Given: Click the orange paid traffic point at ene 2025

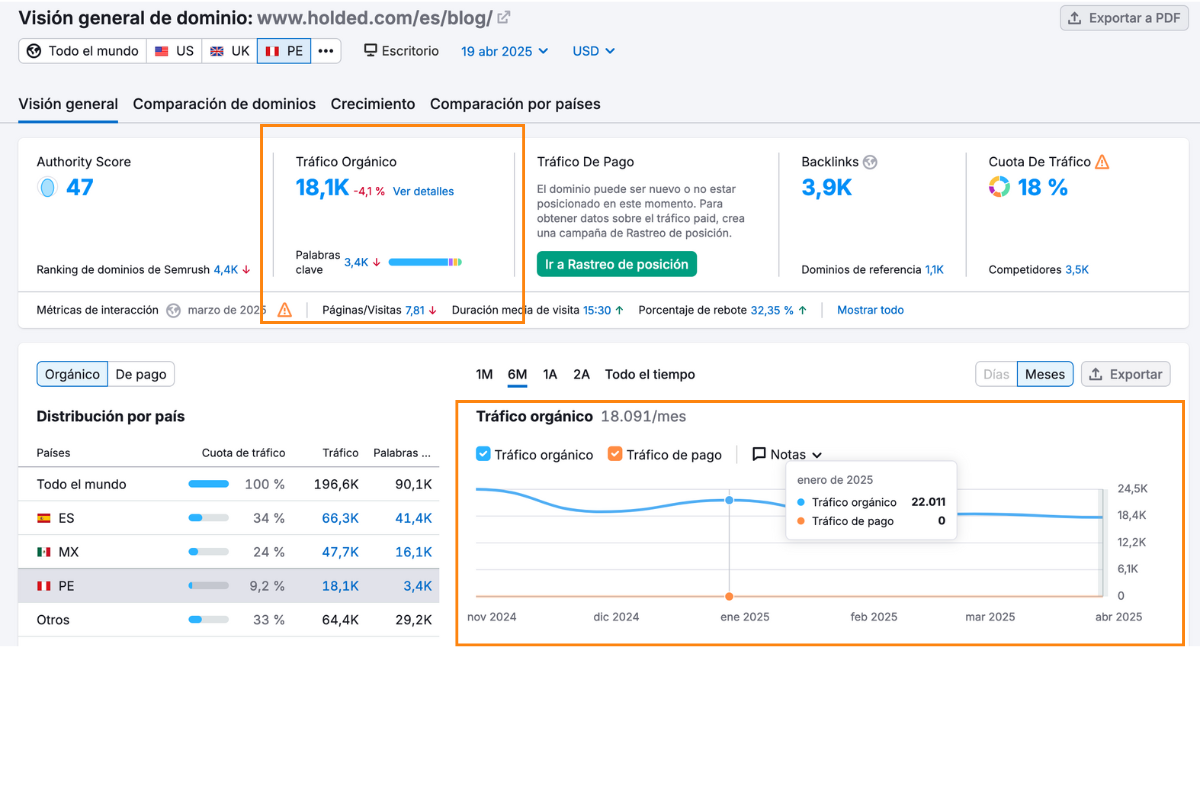Looking at the screenshot, I should point(729,597).
